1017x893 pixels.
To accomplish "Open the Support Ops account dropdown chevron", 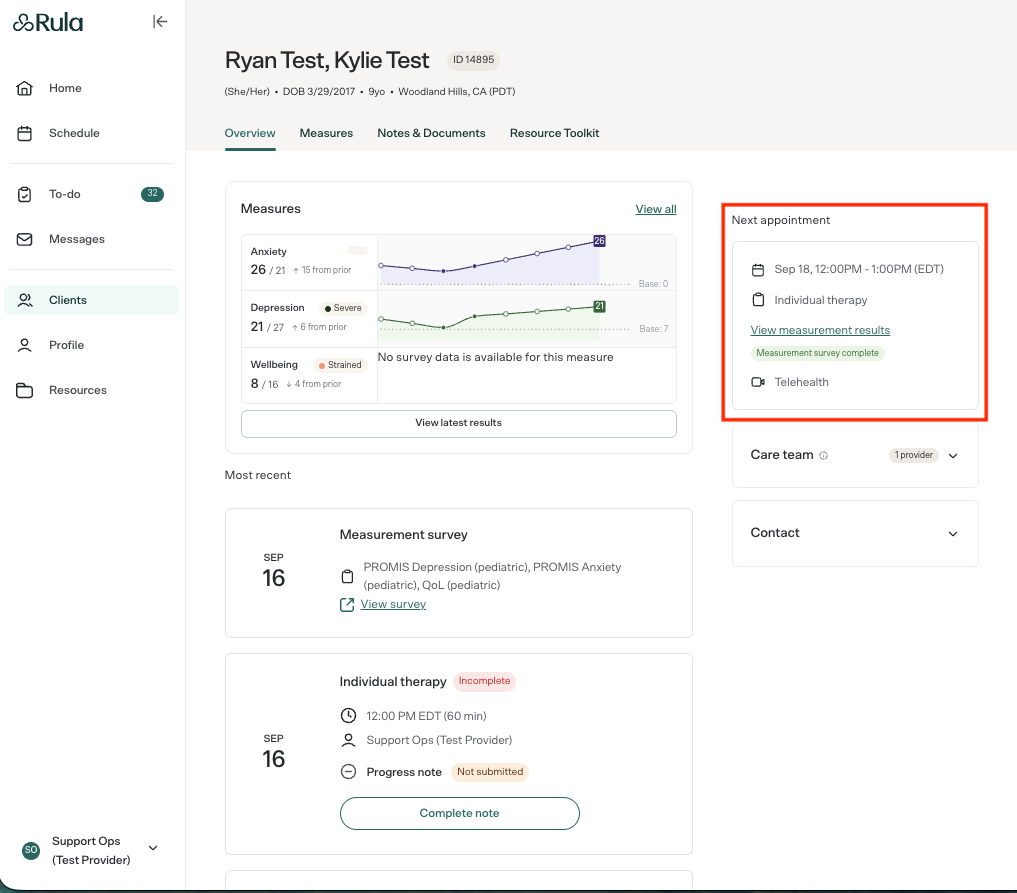I will click(x=153, y=848).
